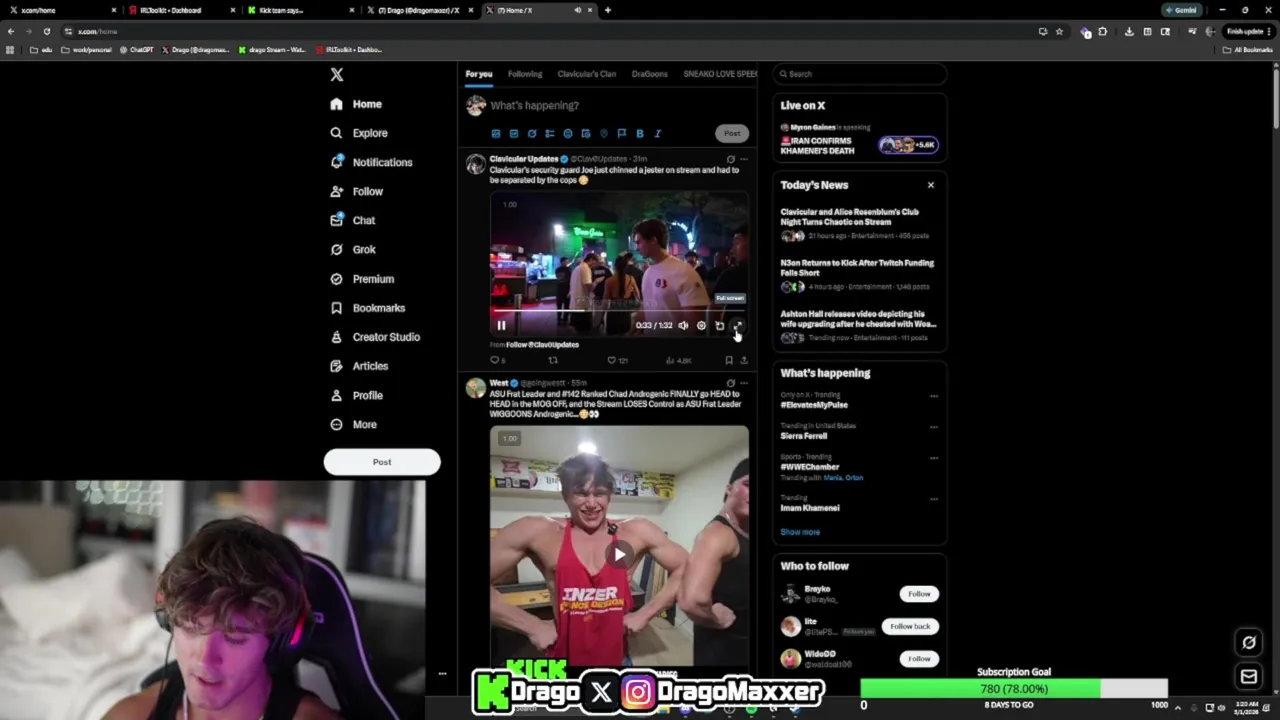The width and height of the screenshot is (1280, 720).
Task: Open Explore from the sidebar
Action: [x=359, y=133]
